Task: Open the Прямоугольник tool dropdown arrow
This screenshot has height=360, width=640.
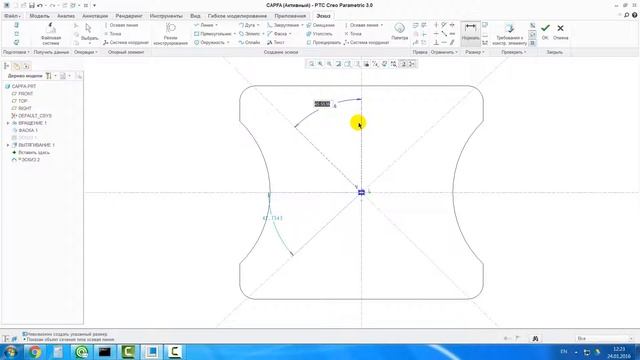Action: coord(235,34)
